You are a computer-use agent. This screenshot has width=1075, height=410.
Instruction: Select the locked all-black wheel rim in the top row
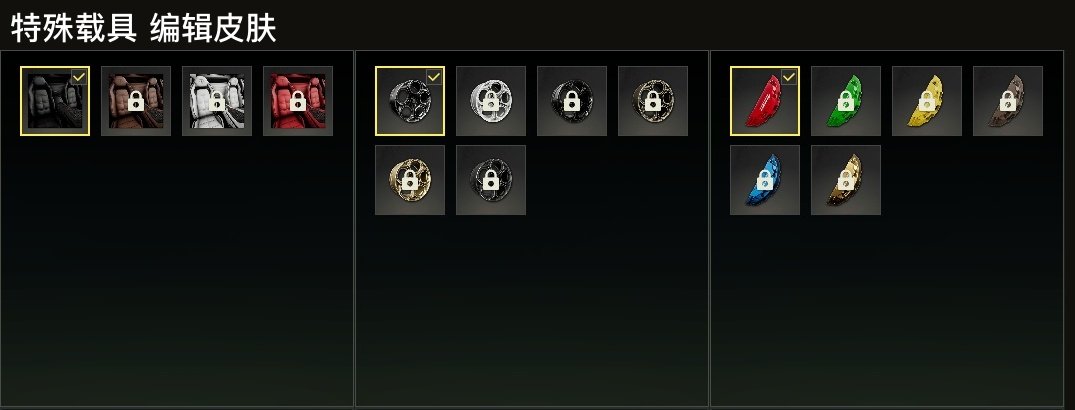572,101
